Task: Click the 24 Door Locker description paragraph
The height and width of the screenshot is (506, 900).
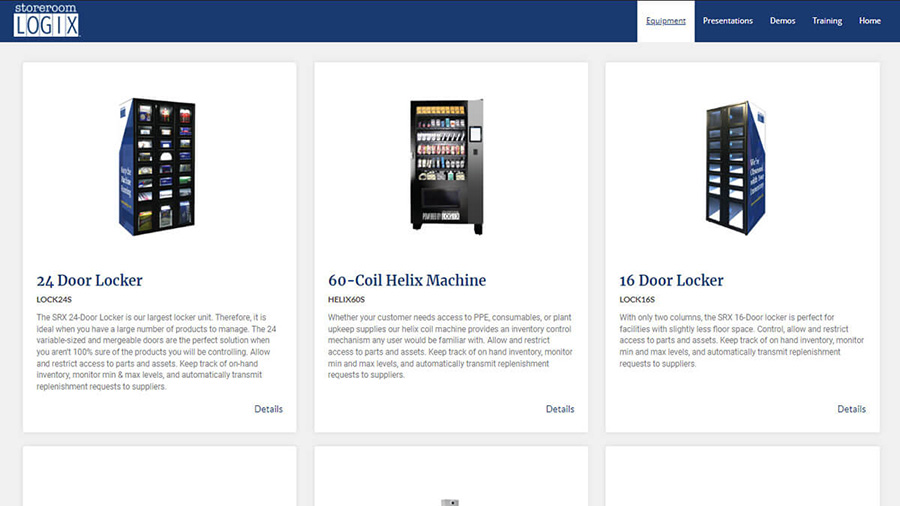Action: [157, 352]
